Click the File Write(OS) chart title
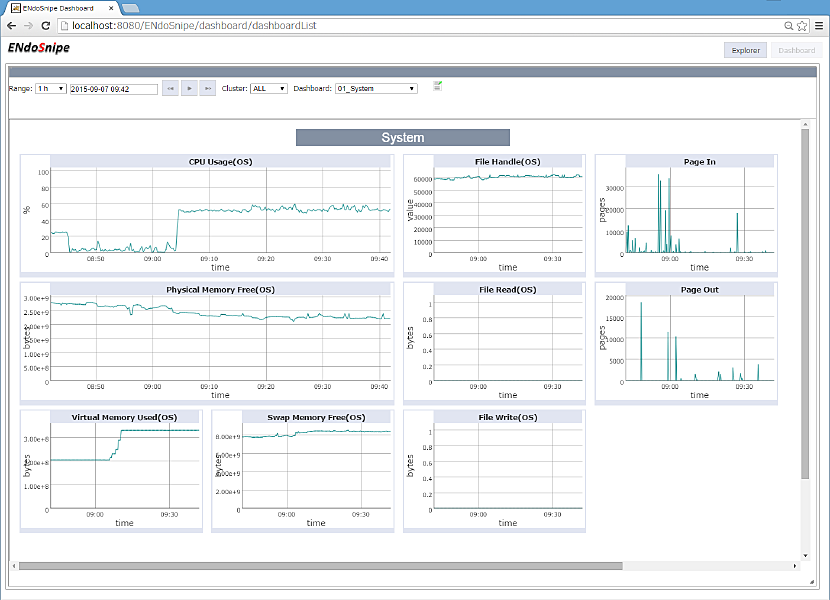The image size is (830, 600). click(x=508, y=417)
